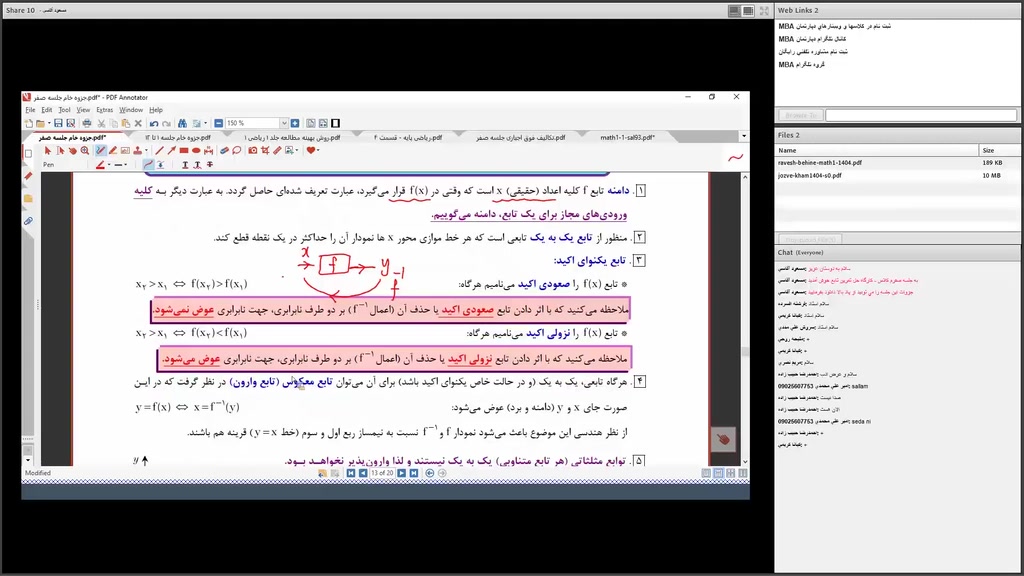Image resolution: width=1024 pixels, height=576 pixels.
Task: Click the zoom in plus button
Action: pos(295,123)
